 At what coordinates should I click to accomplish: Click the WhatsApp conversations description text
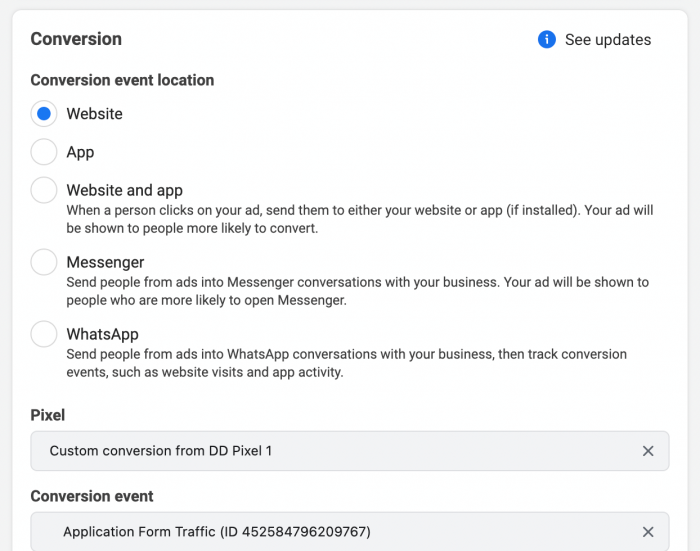tap(346, 363)
